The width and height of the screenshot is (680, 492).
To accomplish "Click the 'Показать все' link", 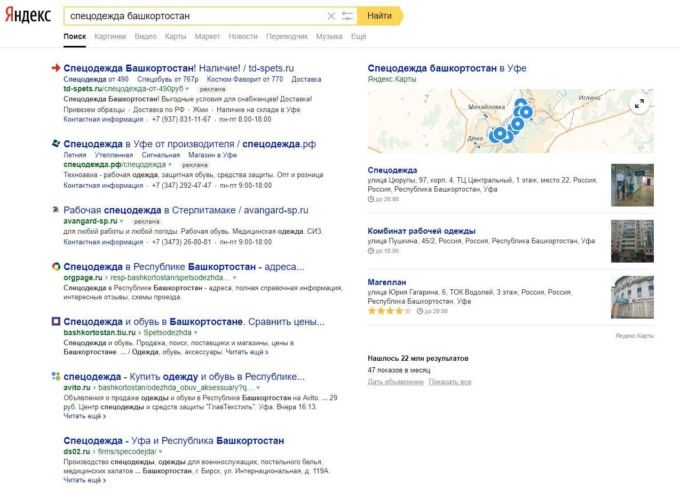I will tap(450, 382).
